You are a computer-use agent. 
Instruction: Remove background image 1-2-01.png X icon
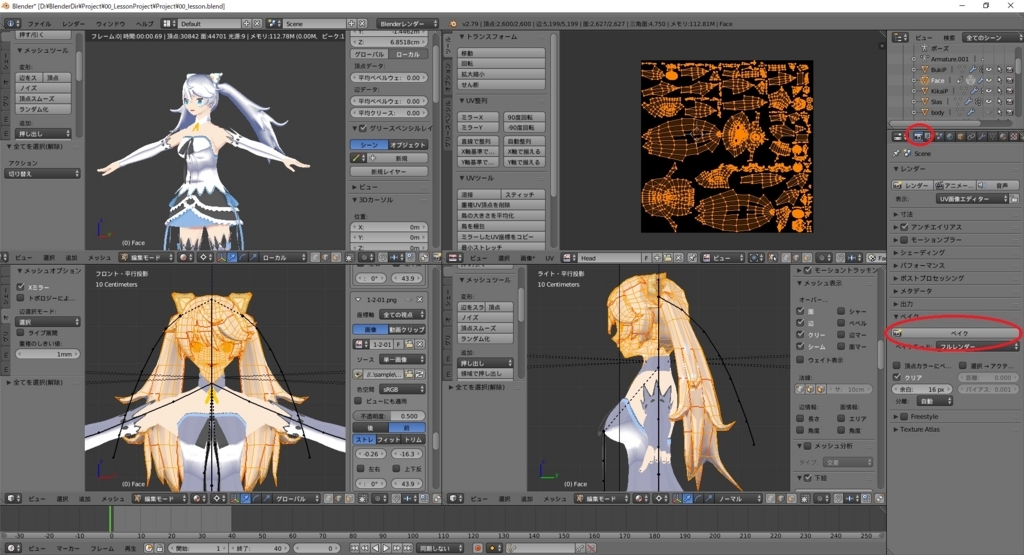tap(420, 299)
